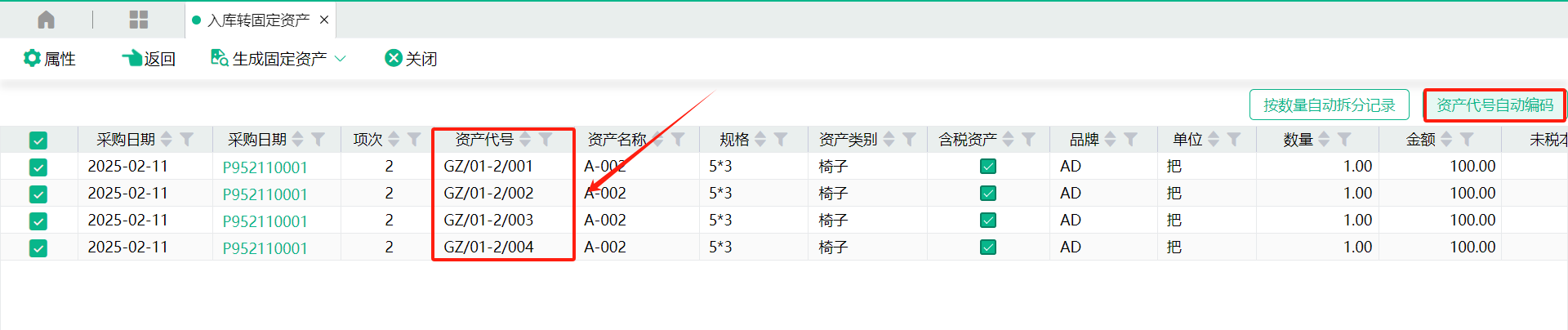
Task: Open the 资产类别 column filter
Action: [909, 140]
